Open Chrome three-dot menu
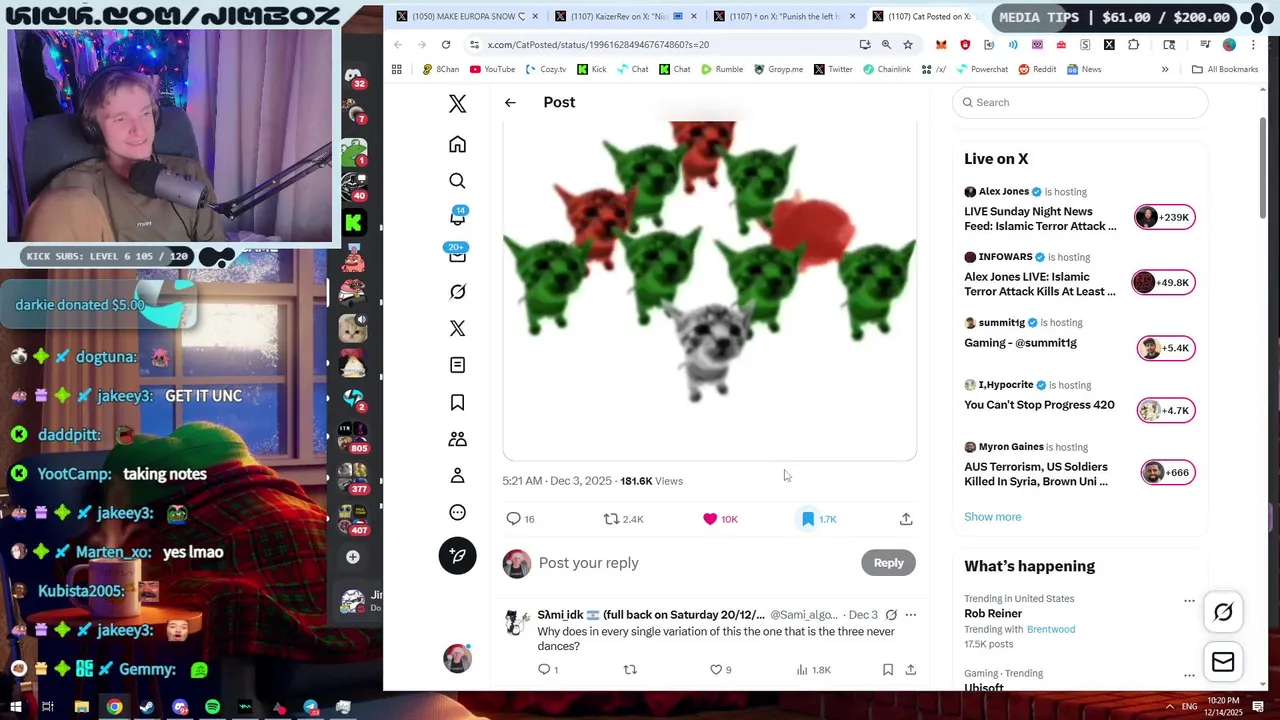The image size is (1280, 720). point(1253,45)
